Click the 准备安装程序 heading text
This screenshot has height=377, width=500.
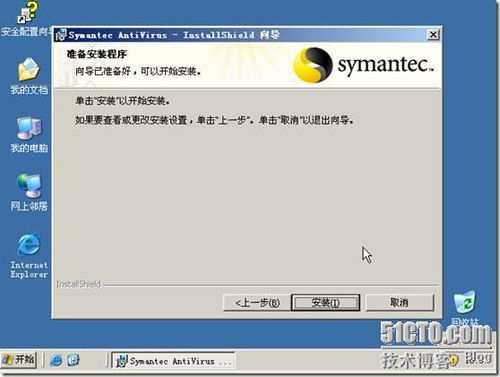pos(97,54)
